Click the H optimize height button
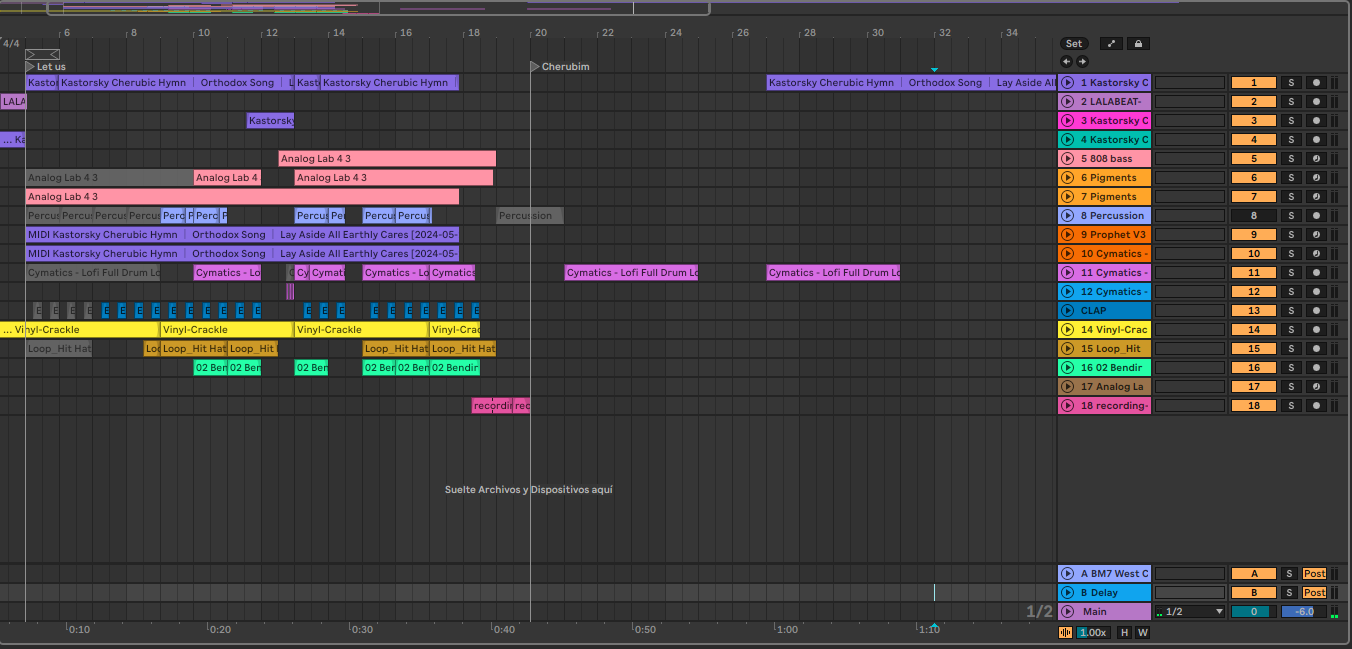This screenshot has height=649, width=1352. click(x=1125, y=633)
